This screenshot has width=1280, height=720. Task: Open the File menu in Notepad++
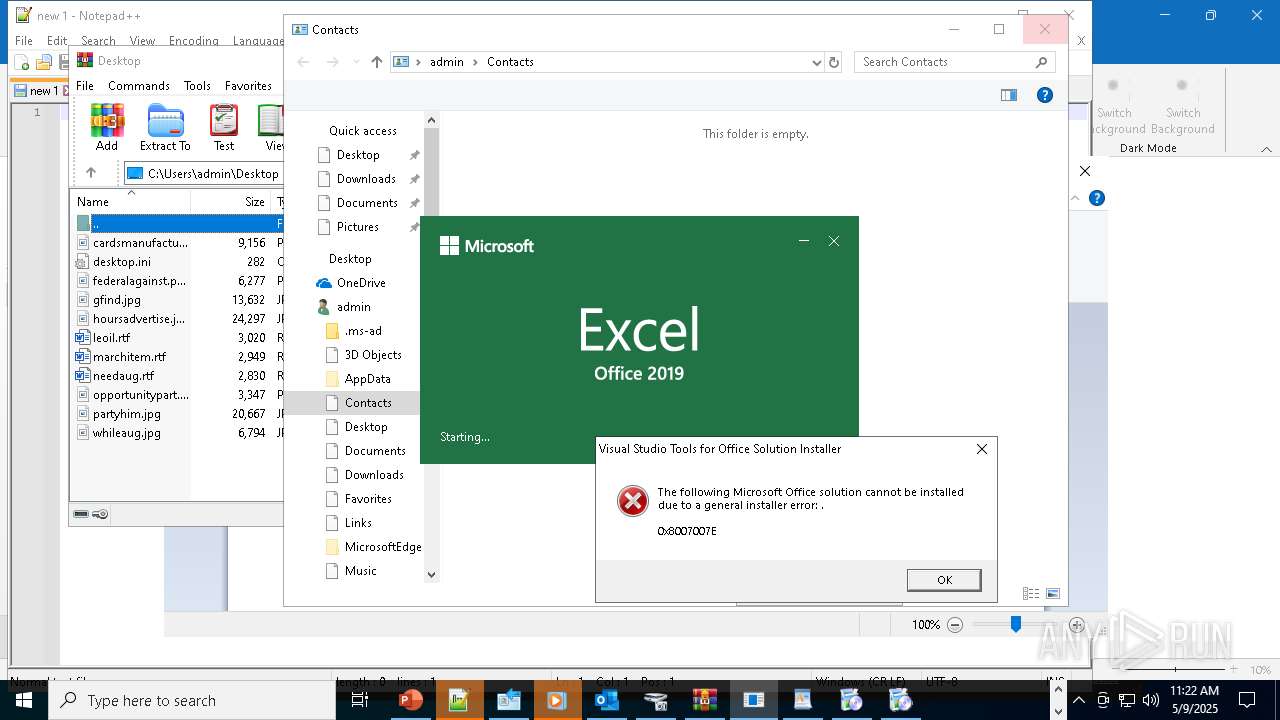click(x=23, y=41)
